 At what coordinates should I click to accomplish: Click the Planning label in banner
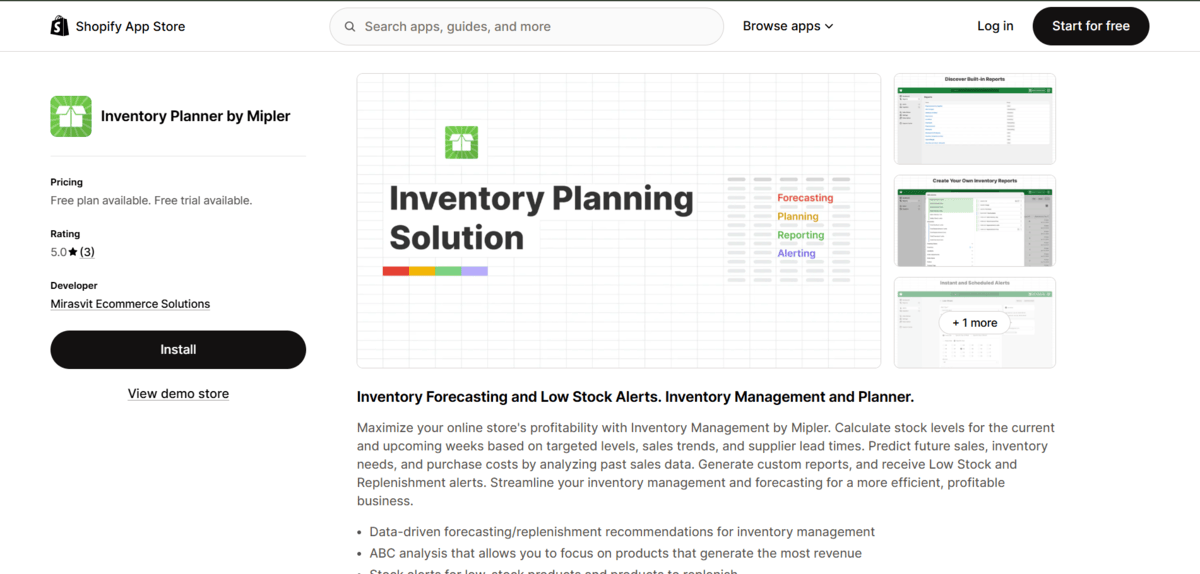[x=798, y=216]
